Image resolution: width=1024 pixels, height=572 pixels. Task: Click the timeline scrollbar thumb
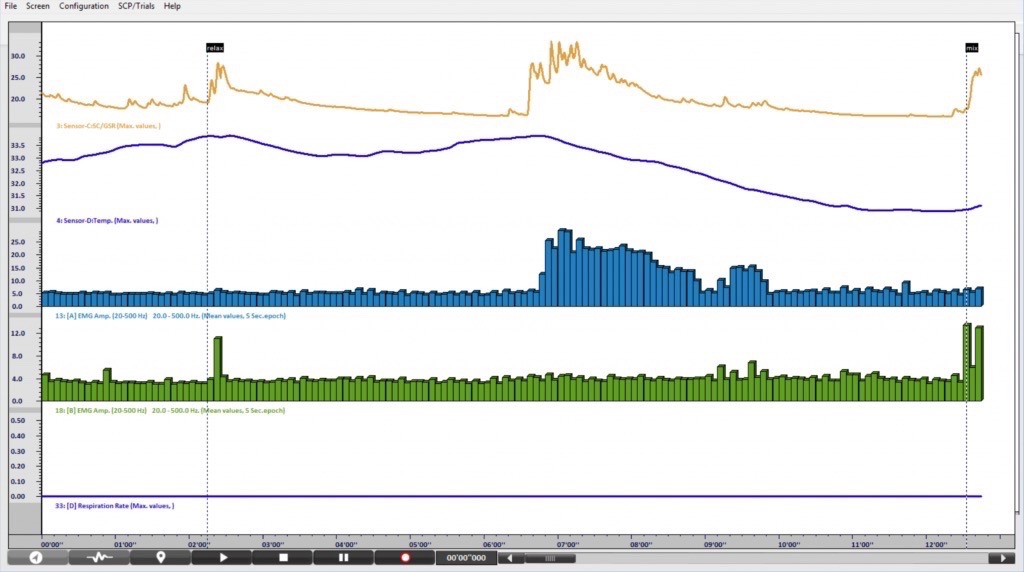(x=550, y=558)
